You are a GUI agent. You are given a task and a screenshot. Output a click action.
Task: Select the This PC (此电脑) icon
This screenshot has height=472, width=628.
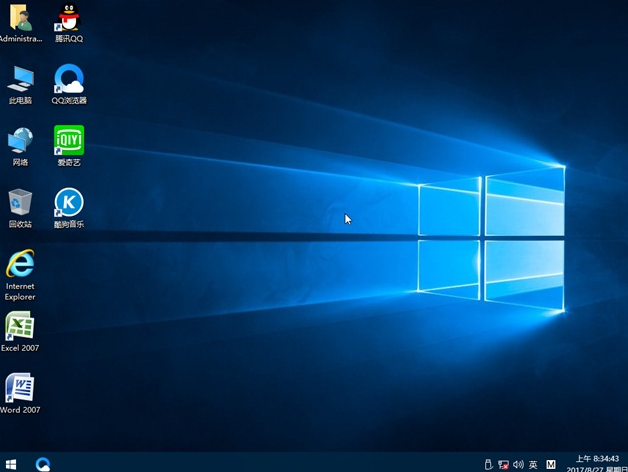(x=20, y=80)
